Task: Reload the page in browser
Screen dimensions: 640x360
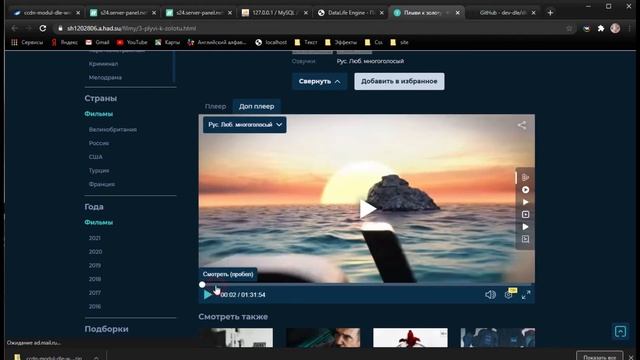Action: pos(43,28)
